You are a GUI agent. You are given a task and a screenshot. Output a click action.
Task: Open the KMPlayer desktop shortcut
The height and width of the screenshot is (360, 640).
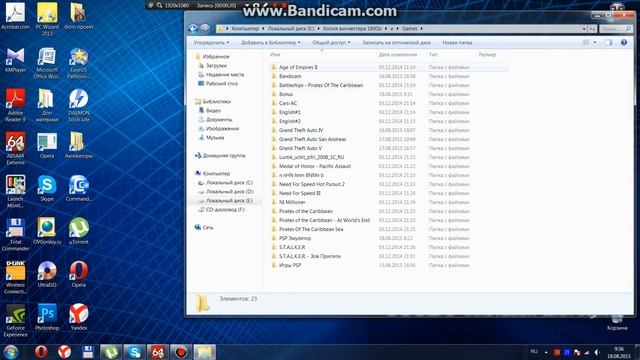[15, 60]
